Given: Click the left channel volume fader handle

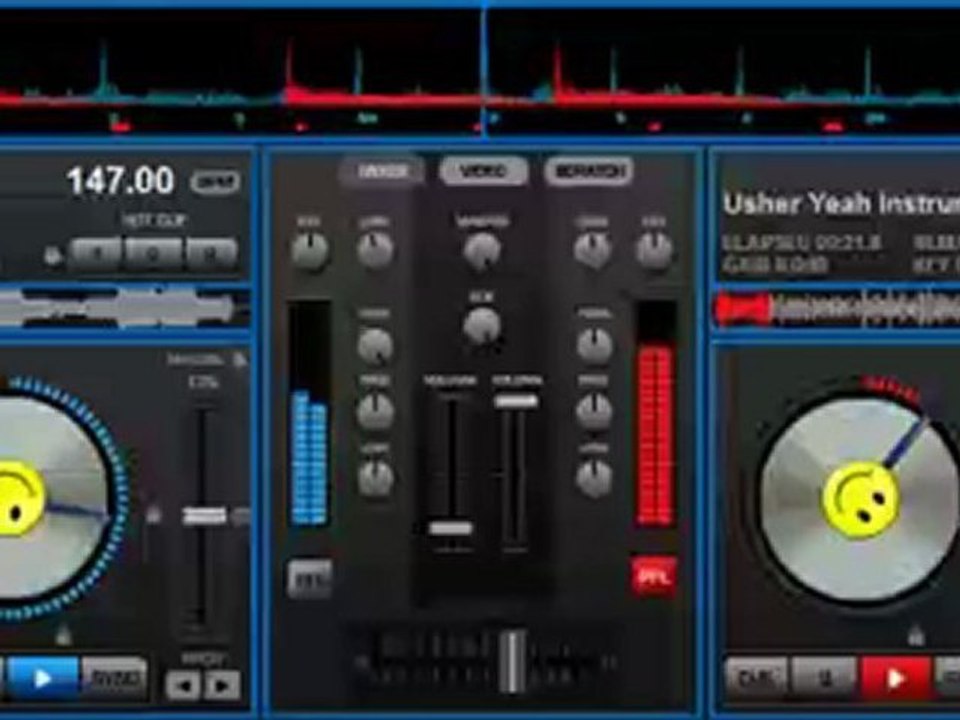Looking at the screenshot, I should 451,528.
